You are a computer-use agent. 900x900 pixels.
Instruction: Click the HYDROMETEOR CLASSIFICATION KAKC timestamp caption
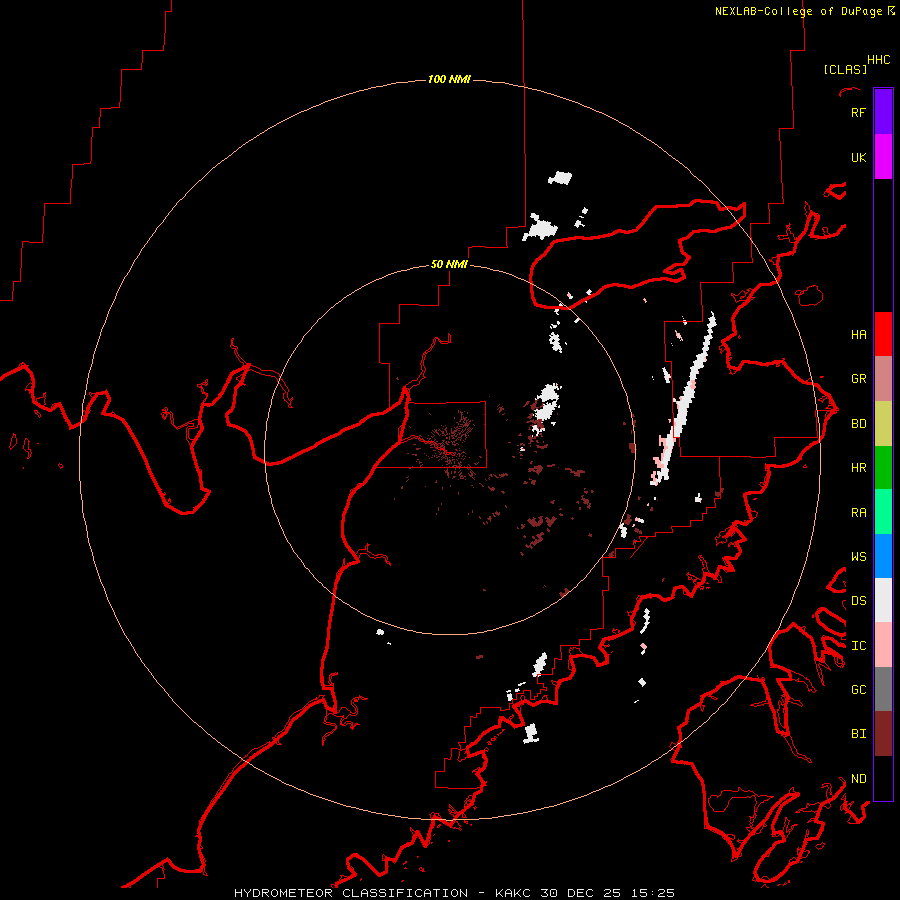454,893
